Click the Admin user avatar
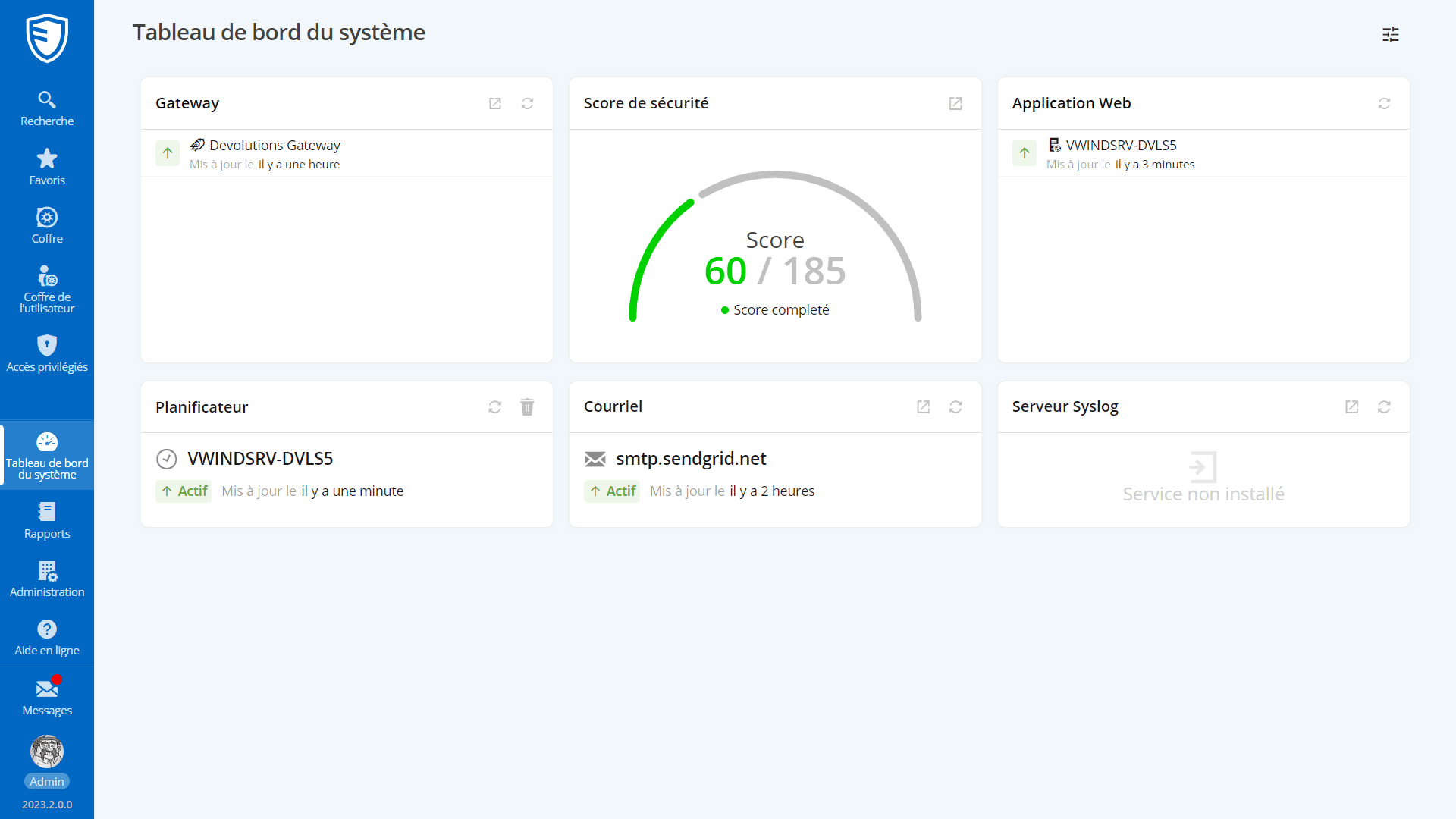This screenshot has height=819, width=1456. tap(47, 752)
